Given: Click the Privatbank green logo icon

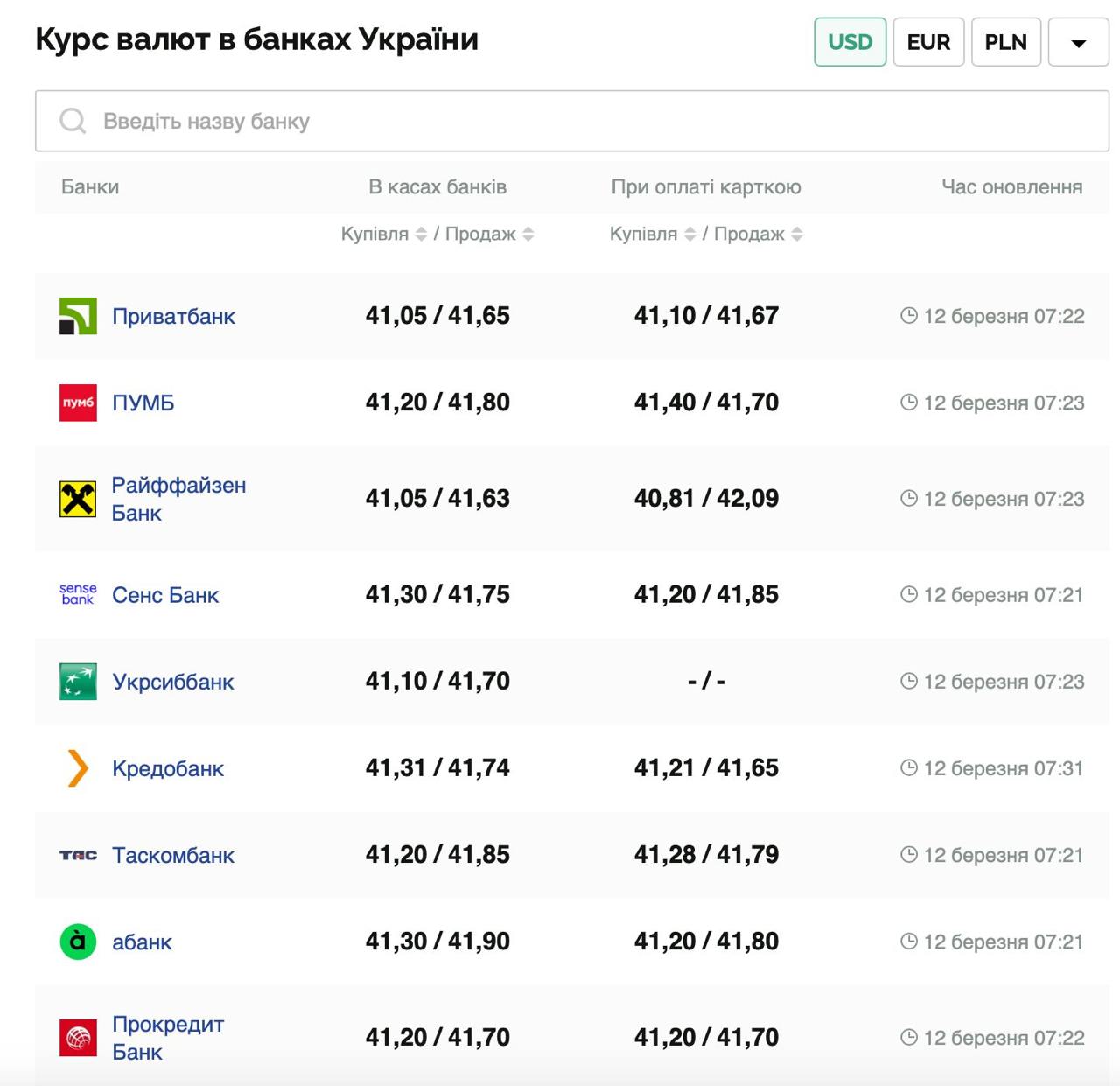Looking at the screenshot, I should click(x=78, y=316).
